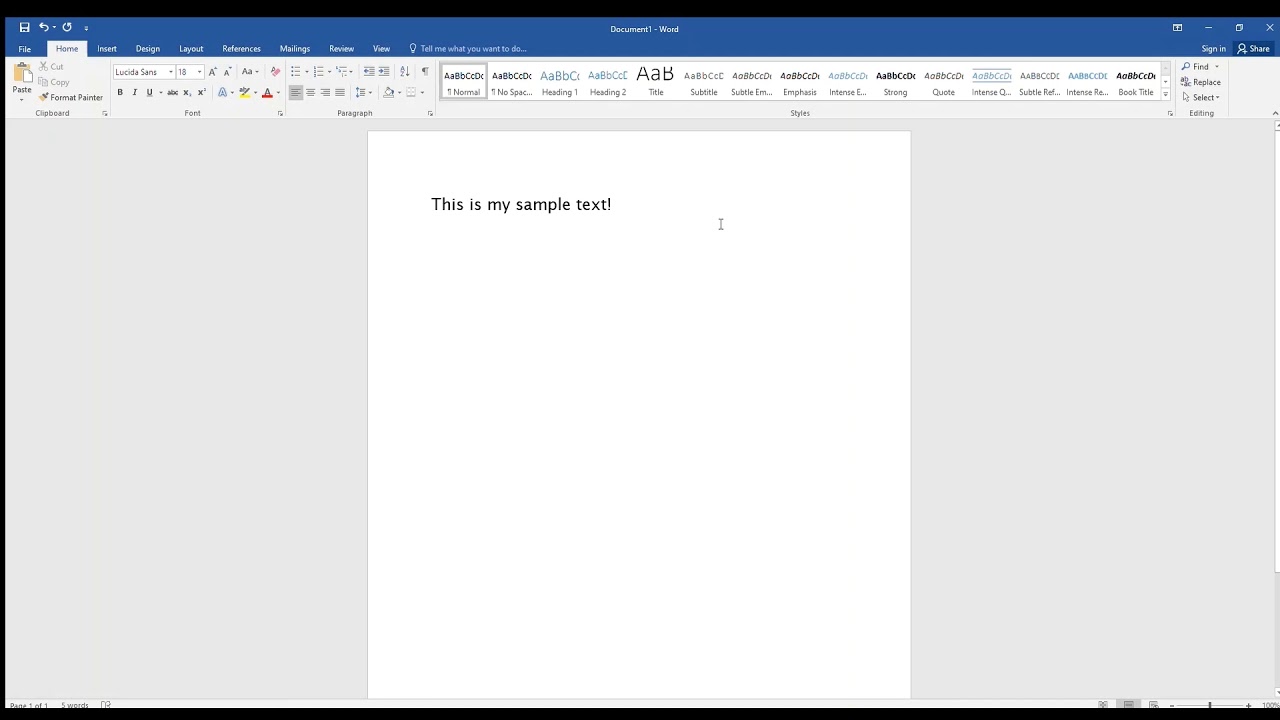This screenshot has width=1280, height=720.
Task: Switch to the Design tab
Action: [x=148, y=49]
